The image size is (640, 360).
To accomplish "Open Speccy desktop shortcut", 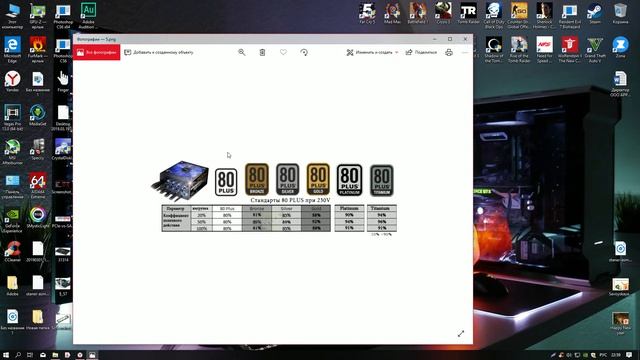I will click(38, 149).
